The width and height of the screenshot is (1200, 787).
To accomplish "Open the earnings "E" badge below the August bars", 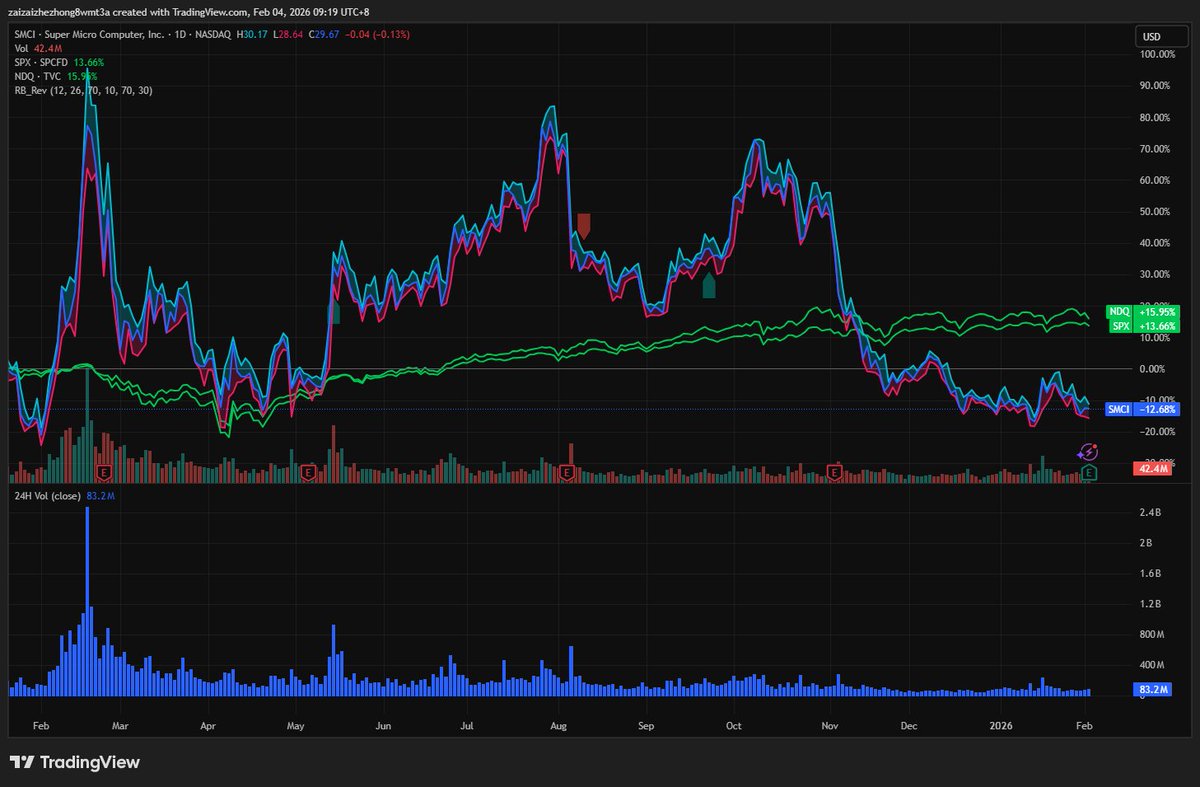I will (566, 472).
